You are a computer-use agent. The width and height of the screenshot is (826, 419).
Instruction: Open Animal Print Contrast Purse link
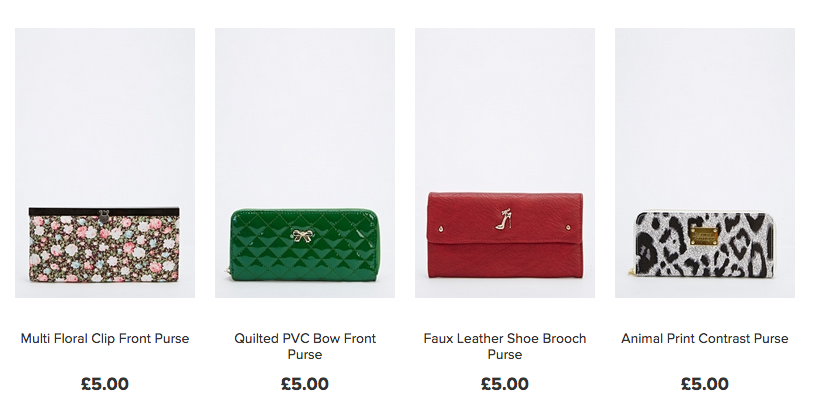pos(705,338)
